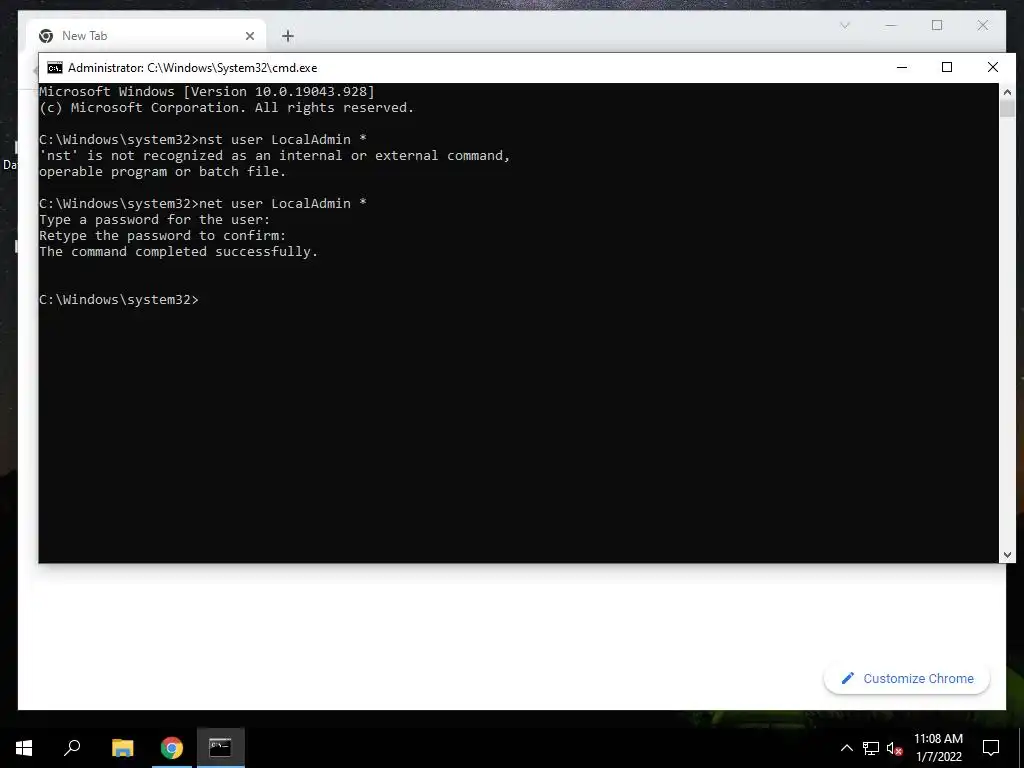The image size is (1024, 768).
Task: Maximize the cmd.exe window
Action: [x=947, y=67]
